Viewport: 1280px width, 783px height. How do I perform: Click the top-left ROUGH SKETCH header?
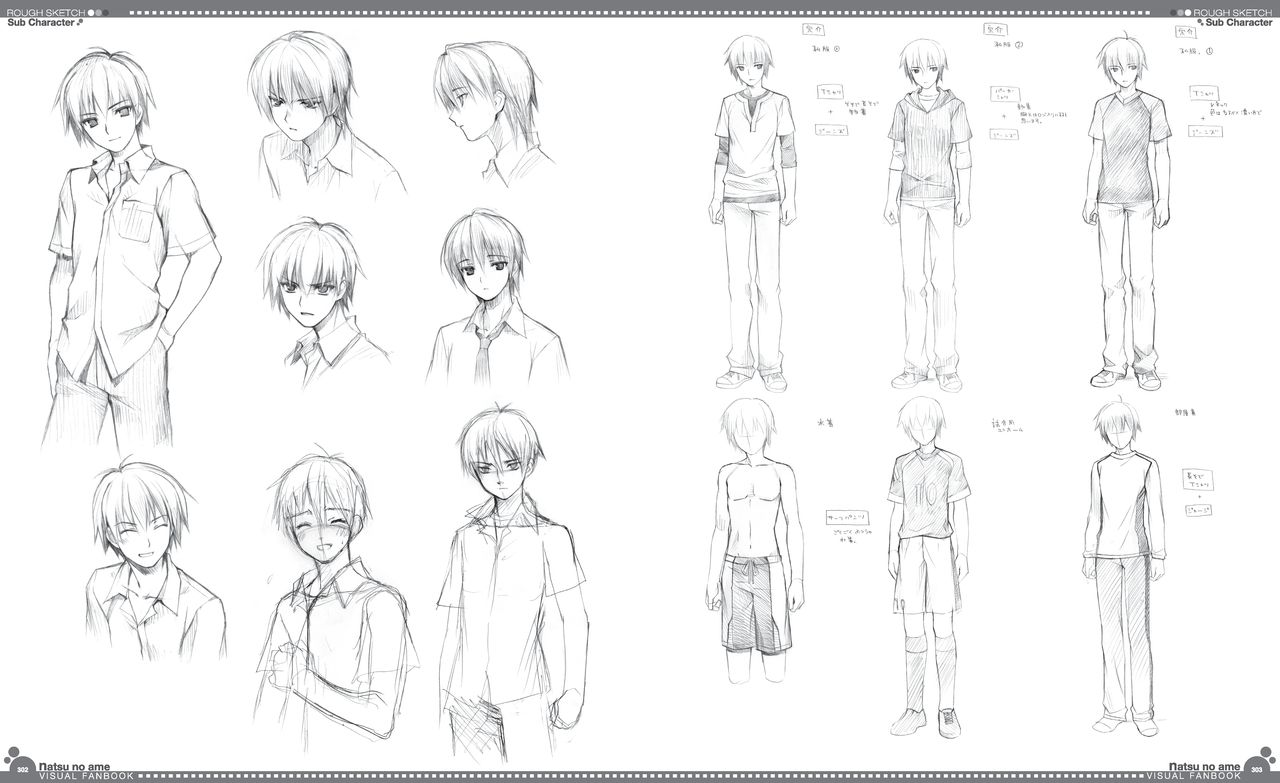point(42,11)
